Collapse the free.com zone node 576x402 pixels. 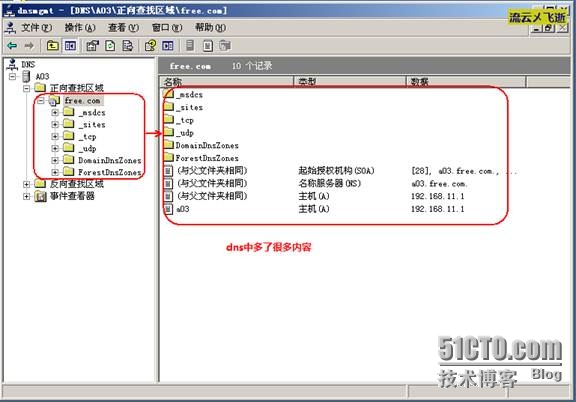coord(41,100)
